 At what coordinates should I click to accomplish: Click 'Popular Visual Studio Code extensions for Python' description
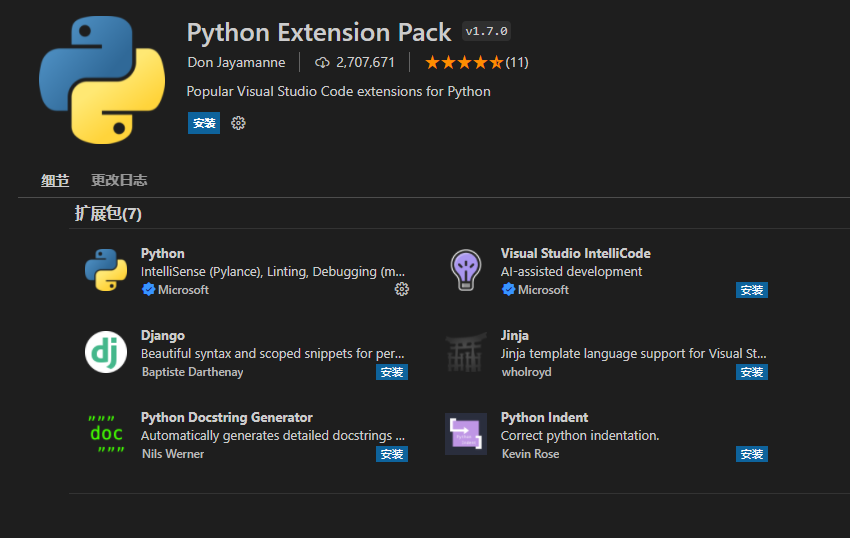pyautogui.click(x=338, y=91)
